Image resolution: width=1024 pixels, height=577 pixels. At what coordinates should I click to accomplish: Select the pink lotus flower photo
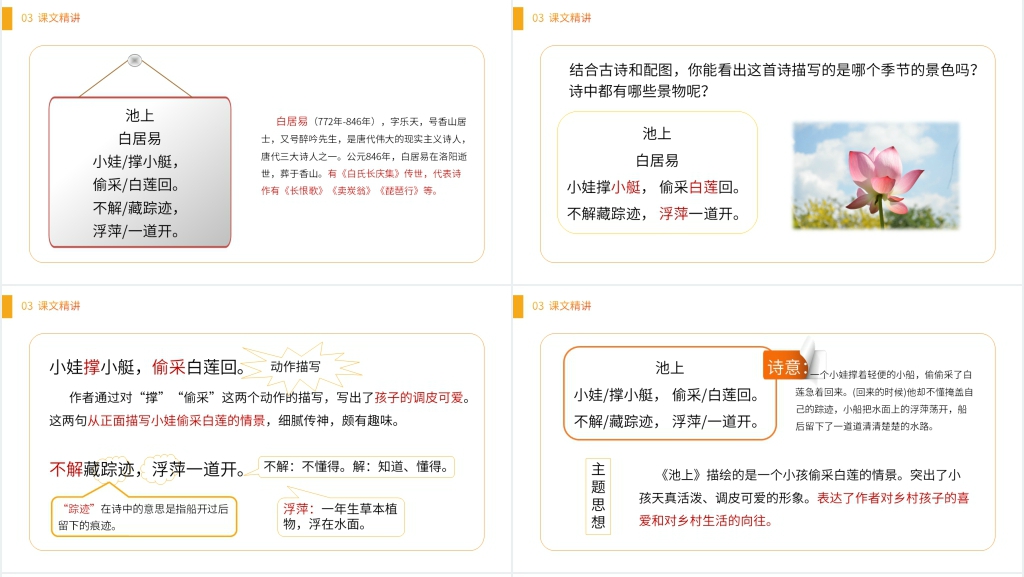(875, 176)
